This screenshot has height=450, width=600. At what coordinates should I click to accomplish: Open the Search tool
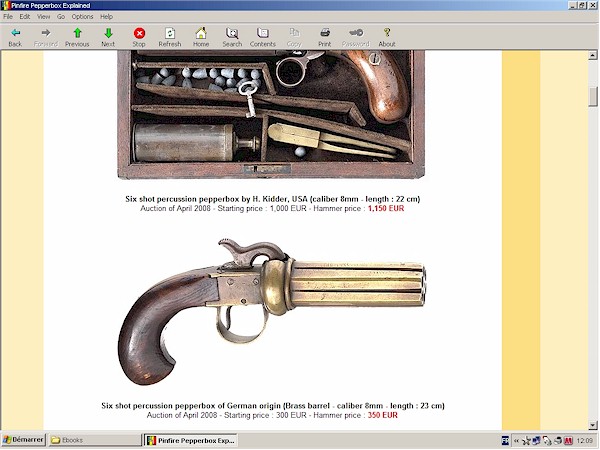click(232, 38)
